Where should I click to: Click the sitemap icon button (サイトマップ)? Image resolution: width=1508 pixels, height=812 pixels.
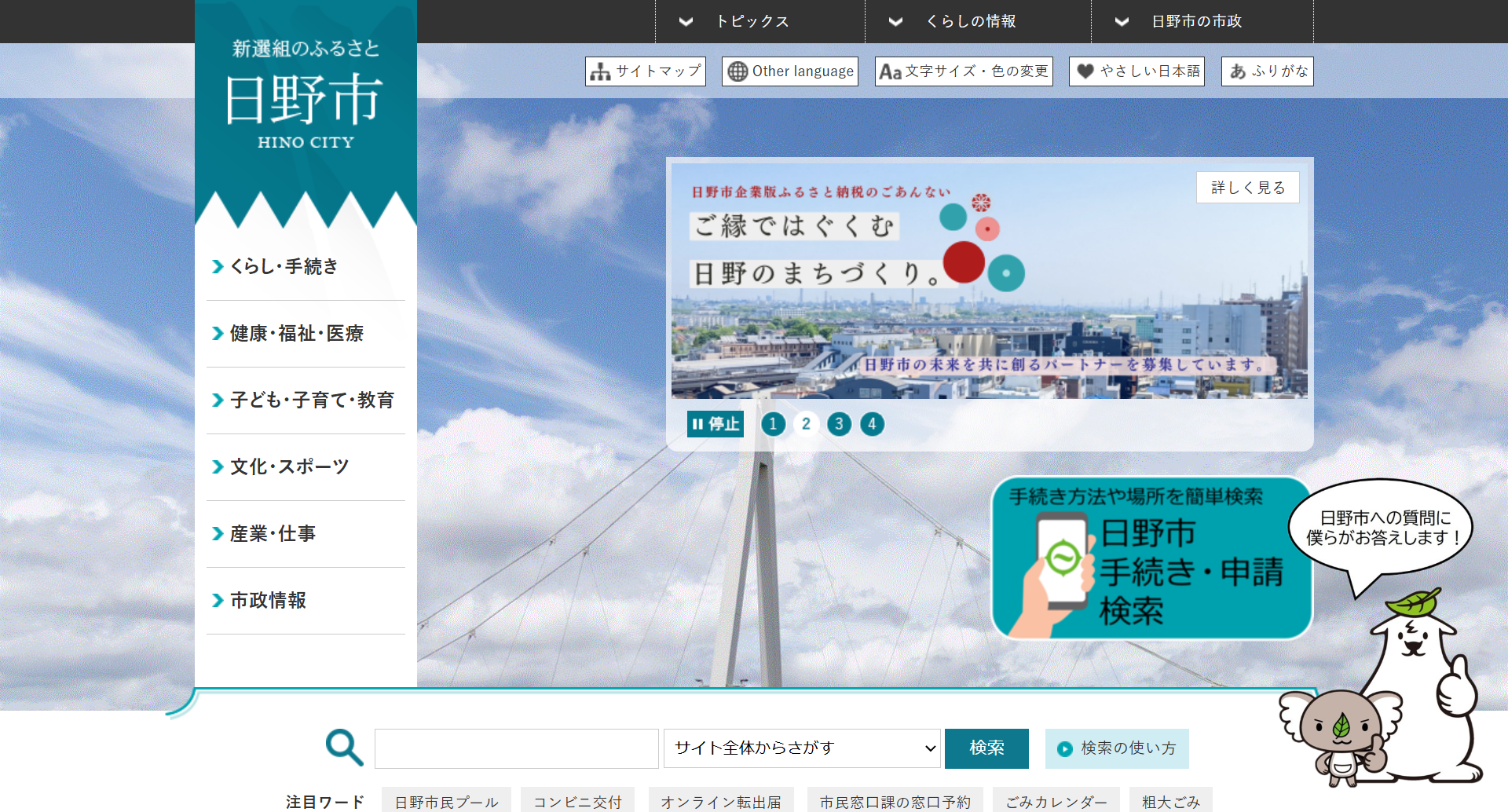645,71
